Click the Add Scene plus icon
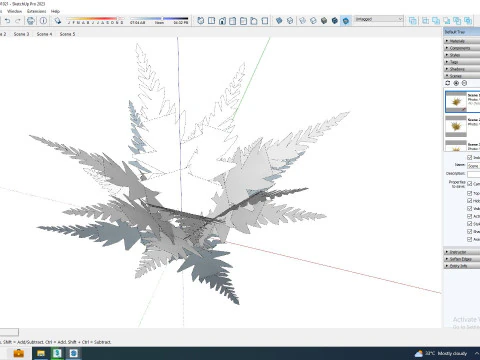This screenshot has height=360, width=480. [x=456, y=83]
